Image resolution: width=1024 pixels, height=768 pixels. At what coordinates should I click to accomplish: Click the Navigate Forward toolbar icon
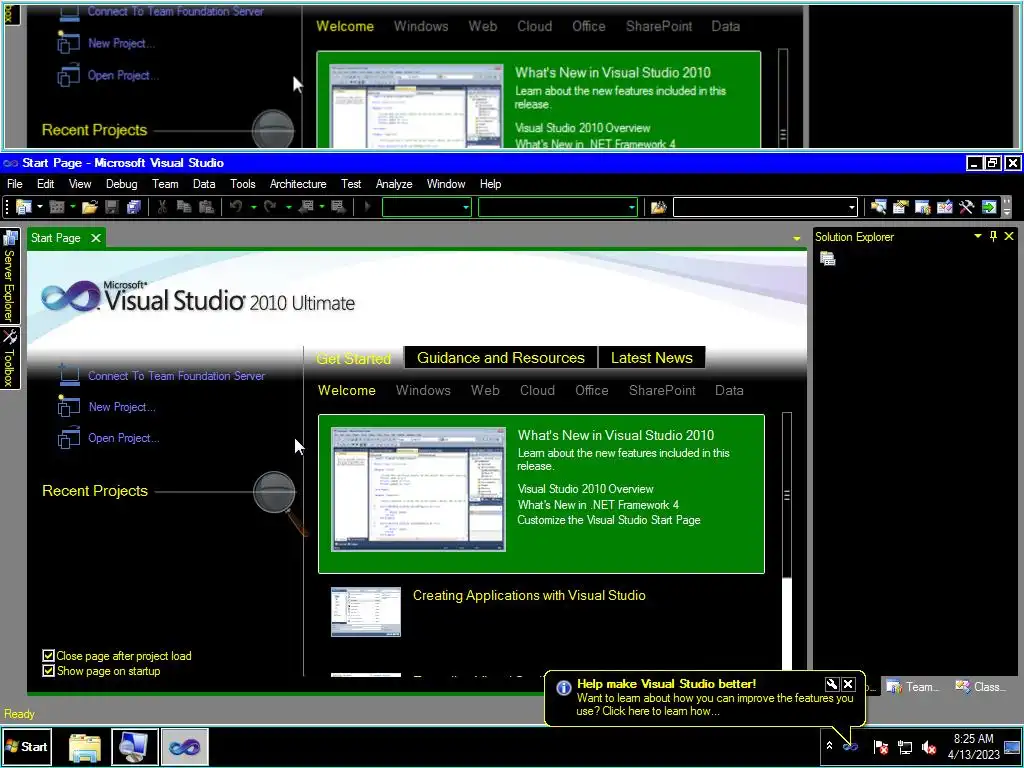(x=338, y=207)
